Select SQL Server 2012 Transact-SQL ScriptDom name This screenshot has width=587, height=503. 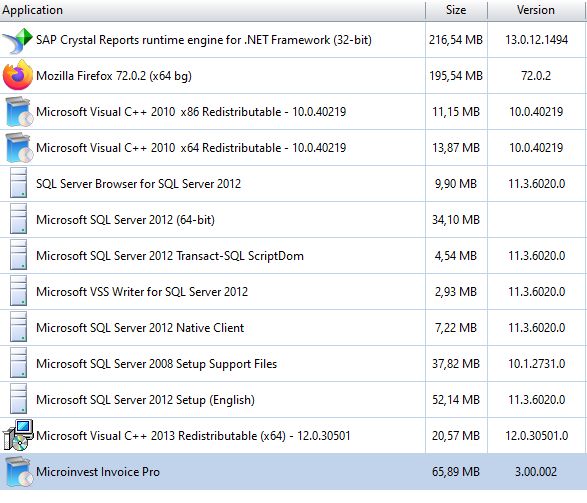170,256
